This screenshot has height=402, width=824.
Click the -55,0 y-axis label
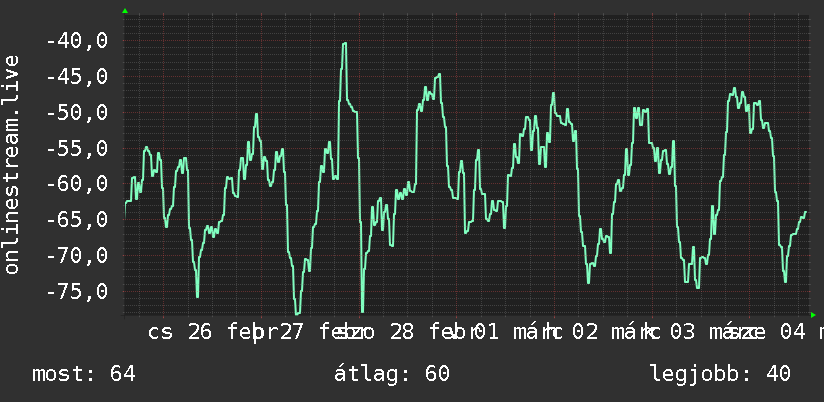77,148
